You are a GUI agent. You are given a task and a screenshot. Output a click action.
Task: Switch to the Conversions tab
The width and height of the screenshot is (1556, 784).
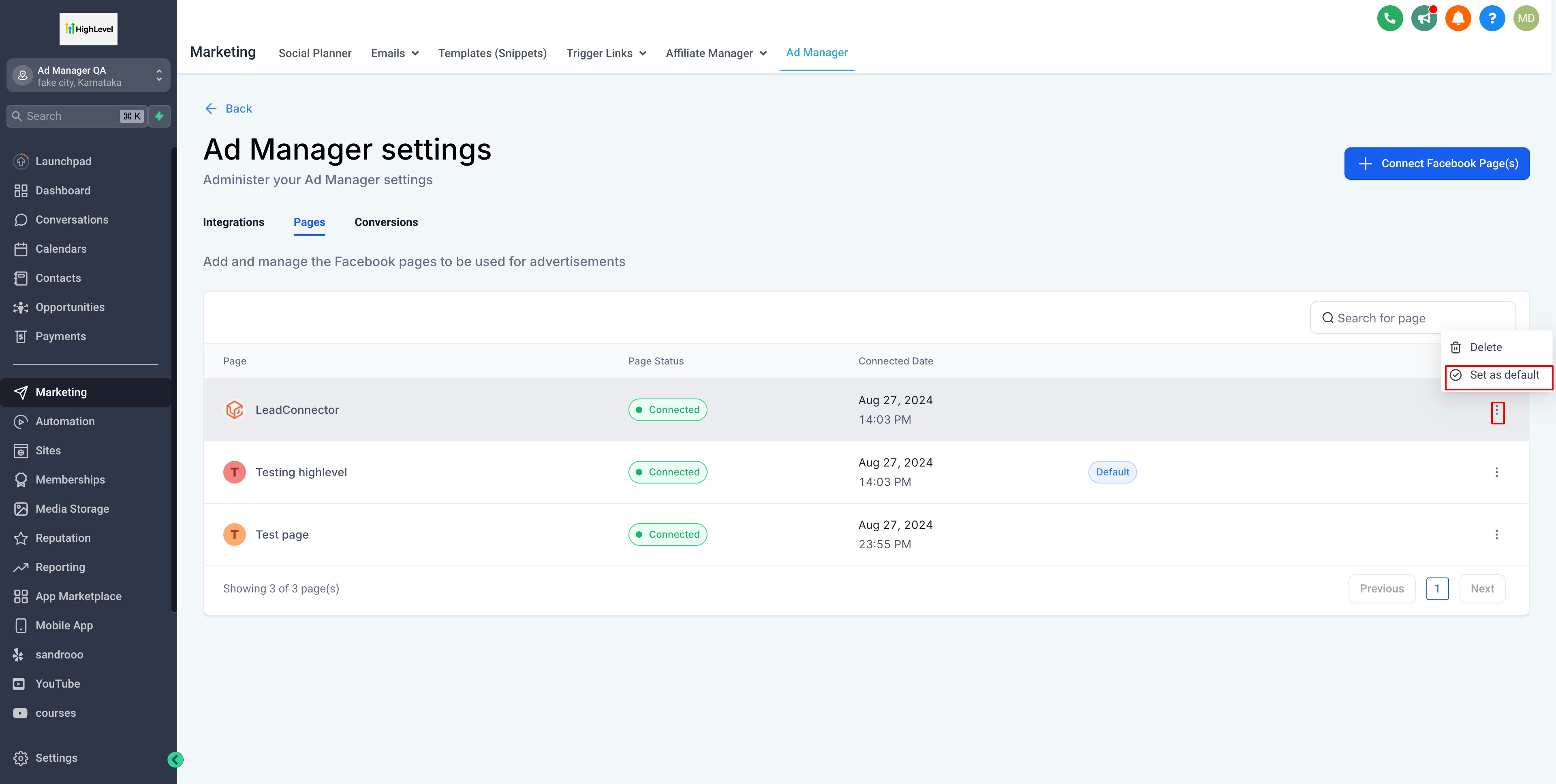coord(386,222)
